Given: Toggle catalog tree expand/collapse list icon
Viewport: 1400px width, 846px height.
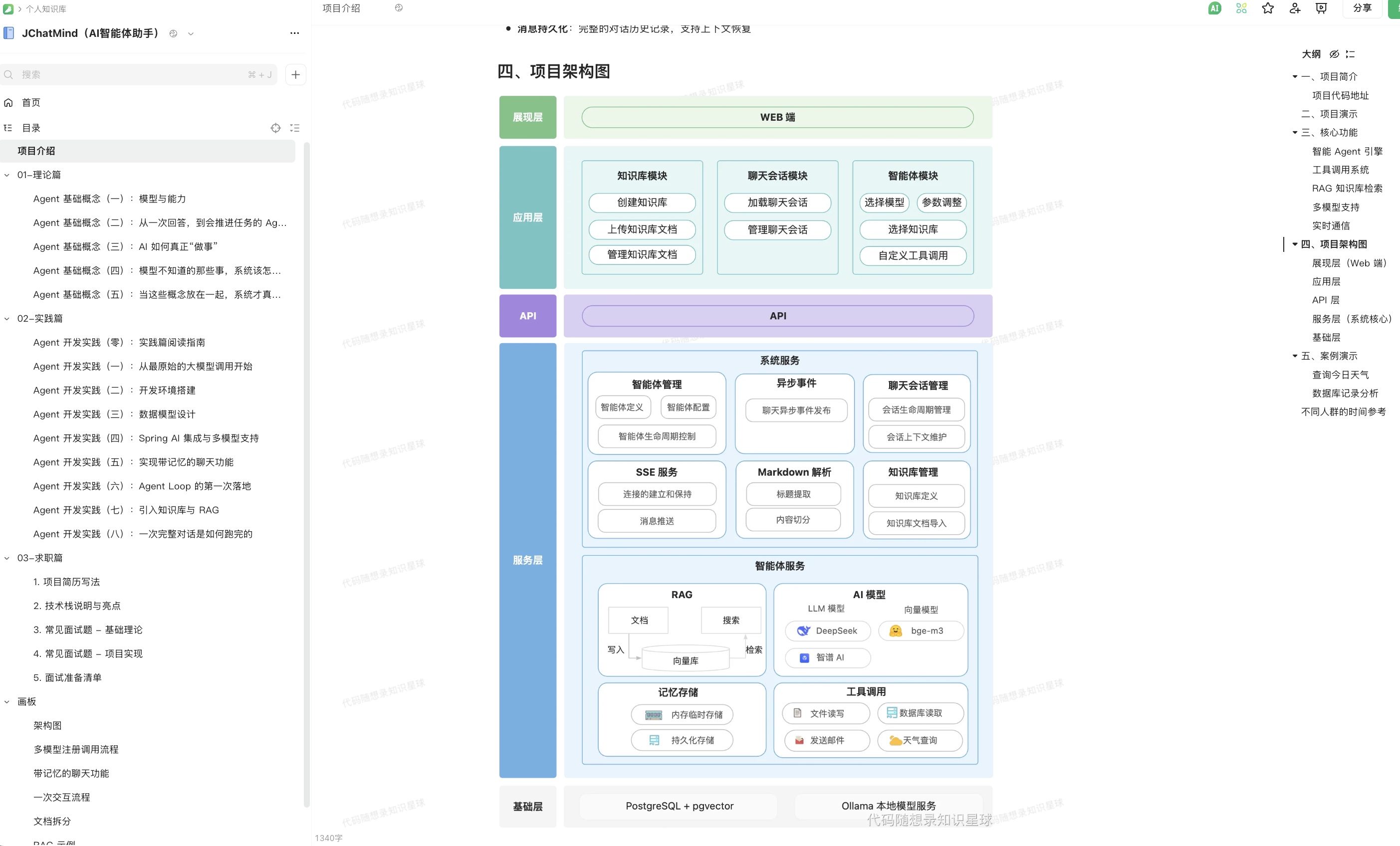Looking at the screenshot, I should coord(295,128).
